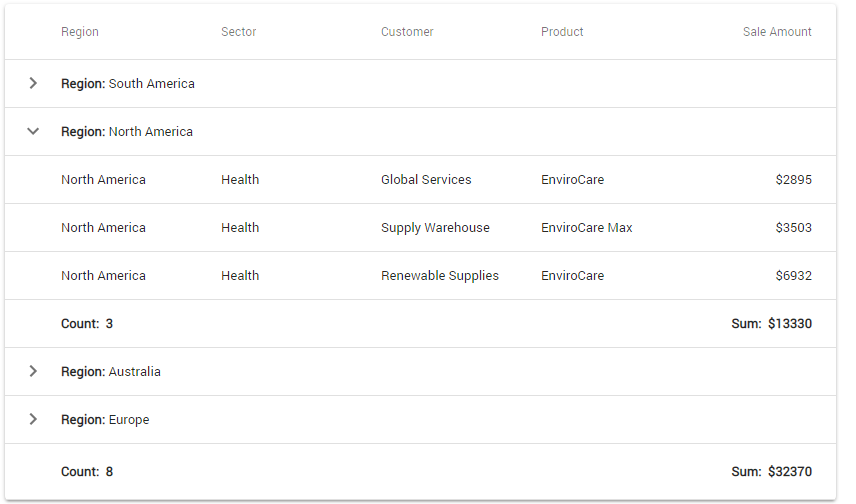The height and width of the screenshot is (504, 856).
Task: Select the Supply Warehouse customer cell
Action: tap(435, 228)
